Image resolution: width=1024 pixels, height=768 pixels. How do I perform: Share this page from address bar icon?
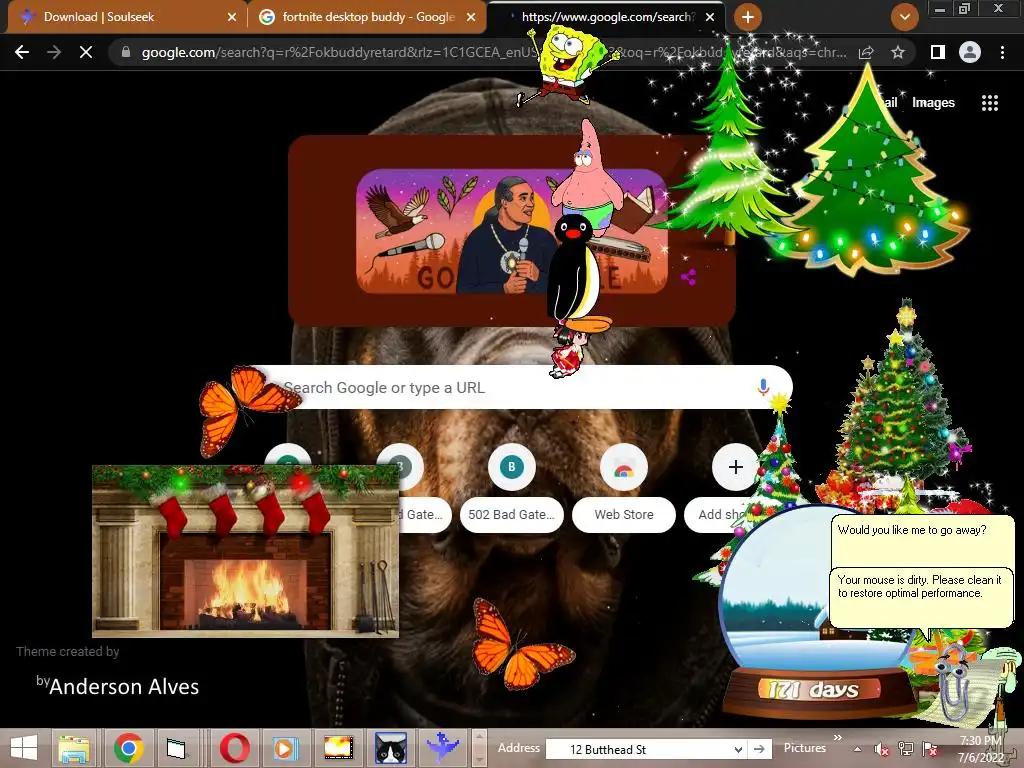pos(866,52)
